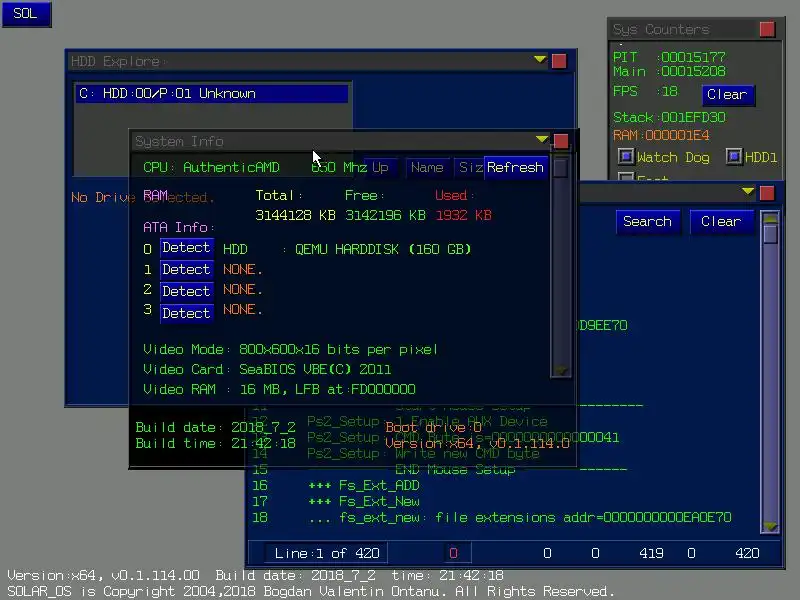Click the Used 1932 KB value
This screenshot has width=800, height=600.
pyautogui.click(x=464, y=215)
